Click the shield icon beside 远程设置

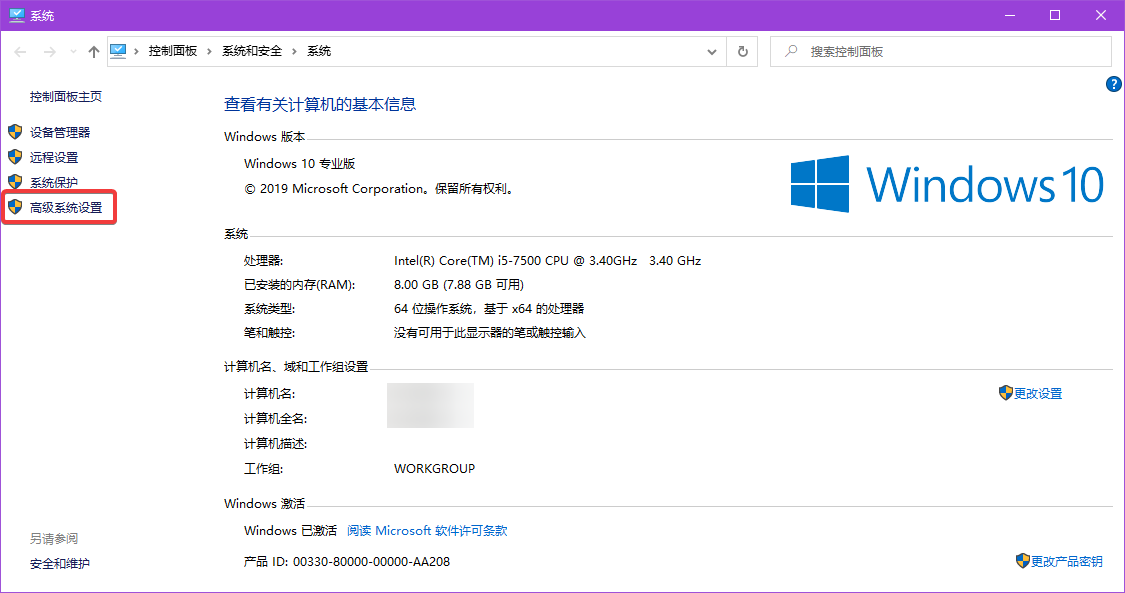click(14, 157)
